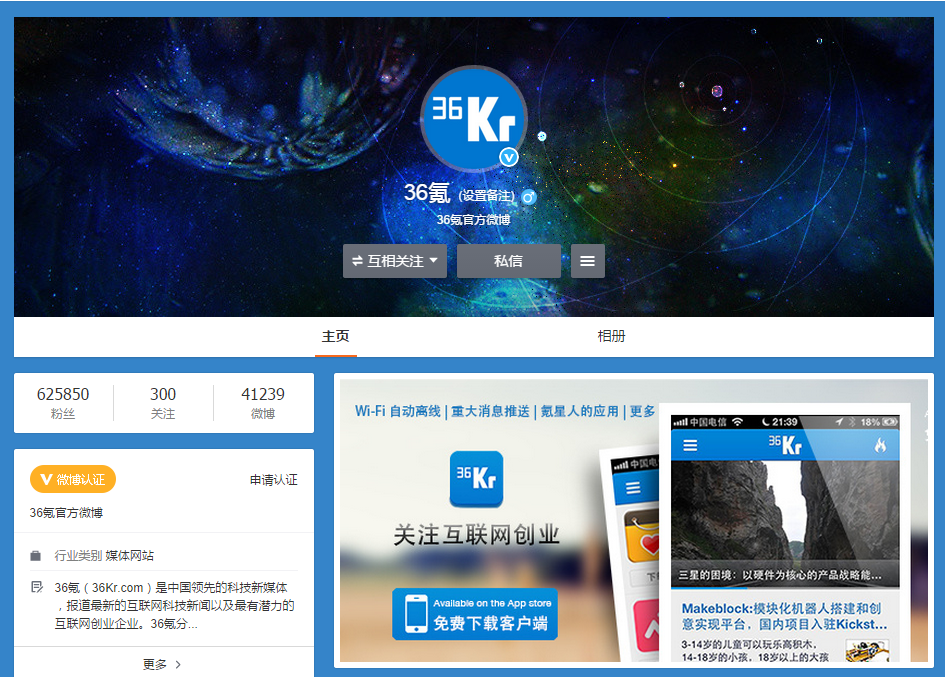Open the 媒体网站 category link
The image size is (945, 677).
130,555
